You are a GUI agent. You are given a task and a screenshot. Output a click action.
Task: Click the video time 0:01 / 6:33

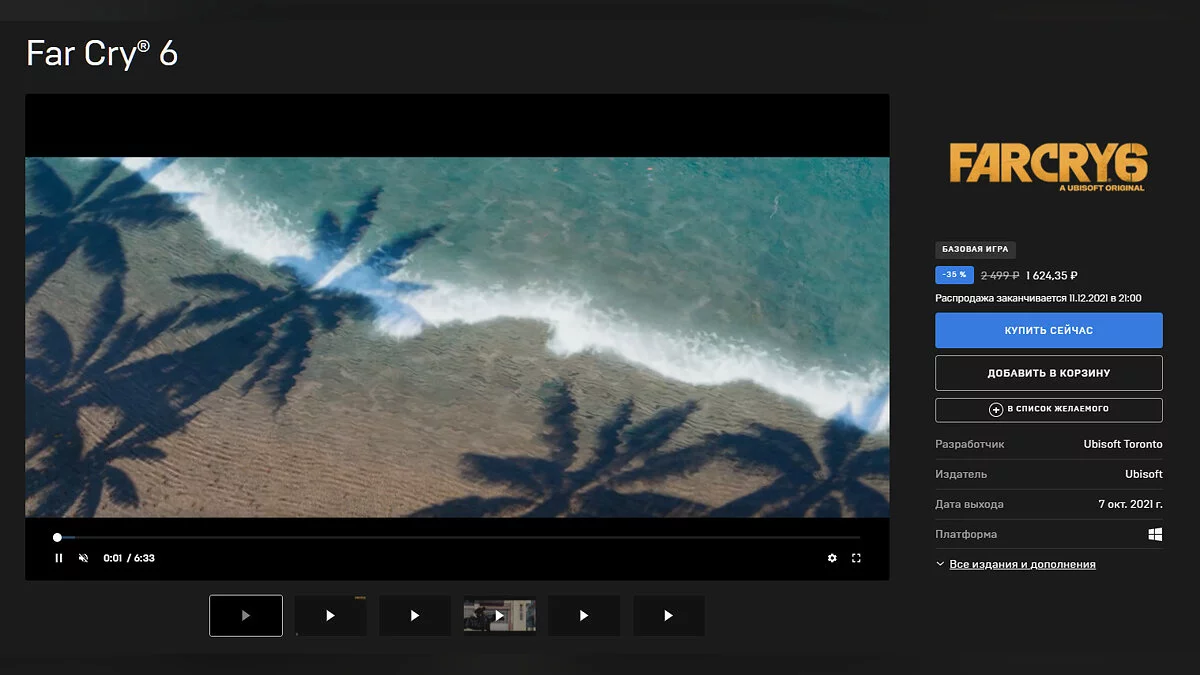[129, 558]
